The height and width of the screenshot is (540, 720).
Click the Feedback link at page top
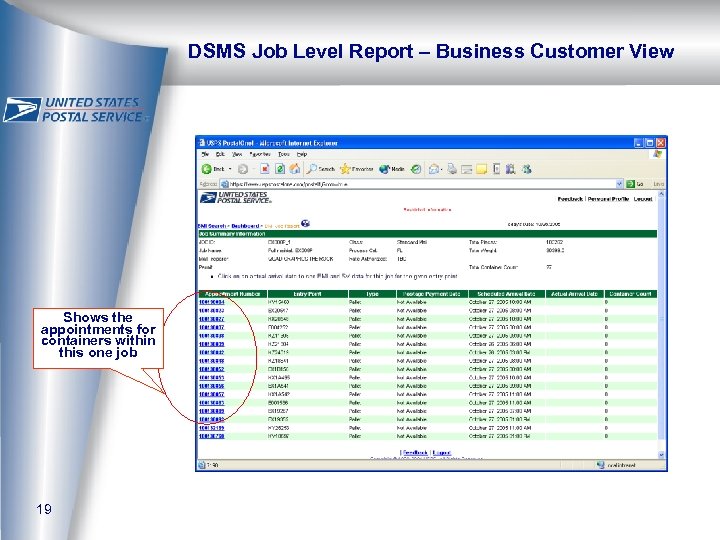570,199
